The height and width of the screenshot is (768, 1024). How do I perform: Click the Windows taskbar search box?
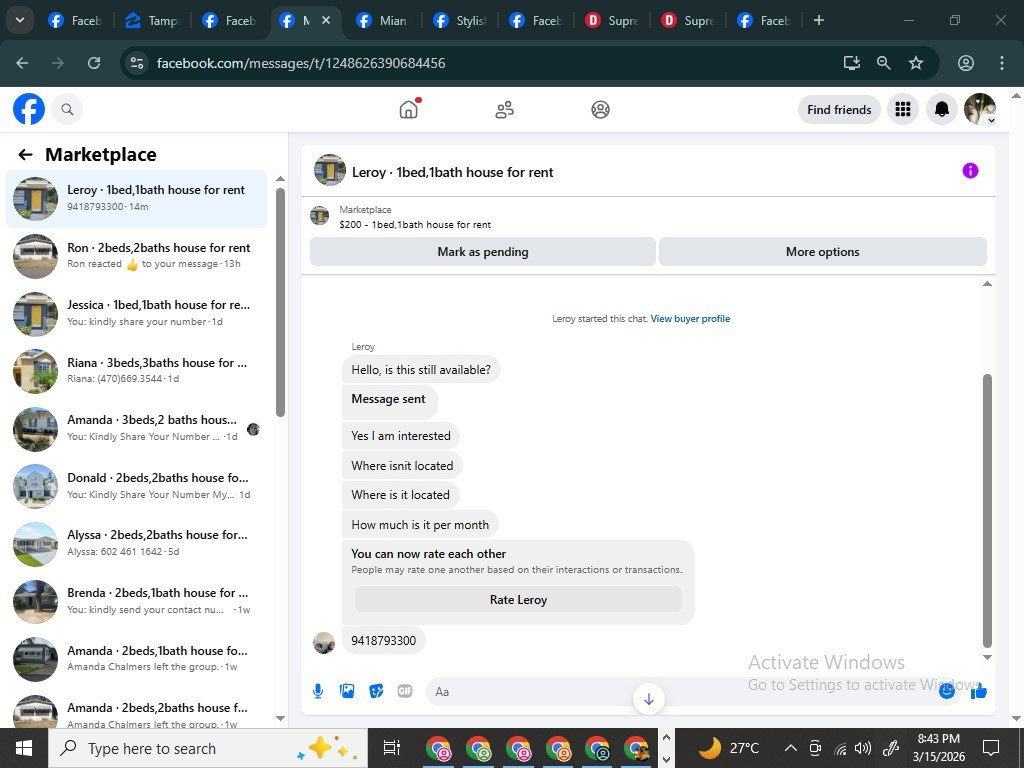(208, 748)
